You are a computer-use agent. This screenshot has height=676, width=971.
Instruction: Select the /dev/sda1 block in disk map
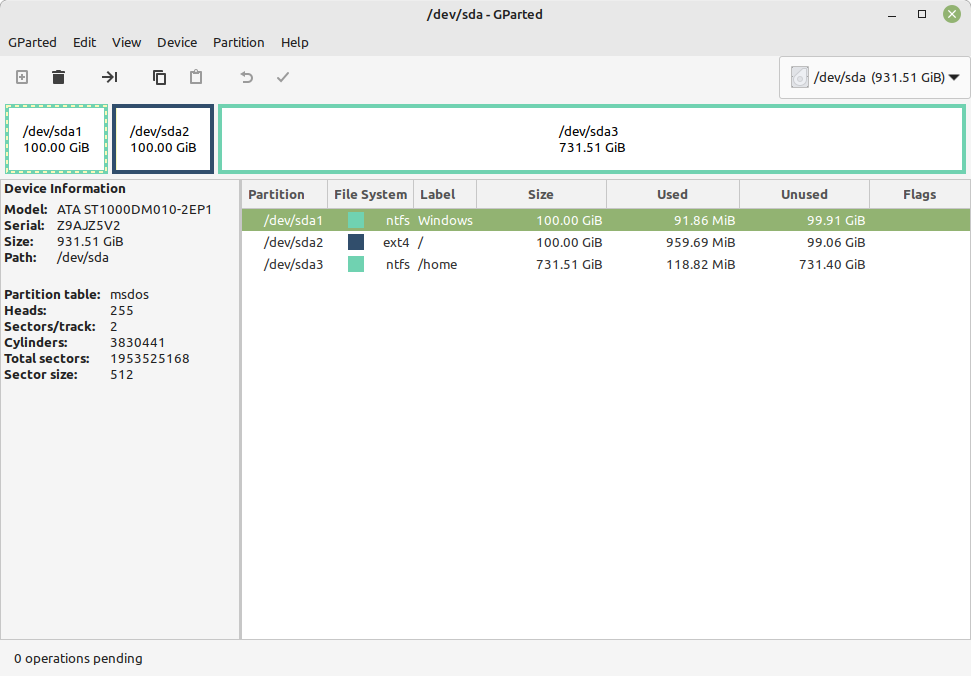[x=56, y=139]
